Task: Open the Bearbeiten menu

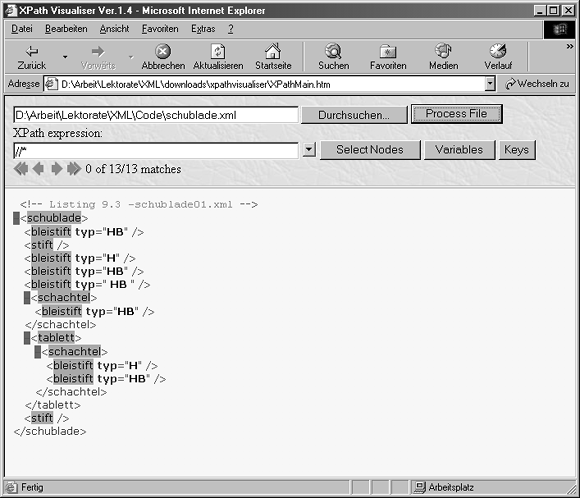Action: tap(66, 29)
